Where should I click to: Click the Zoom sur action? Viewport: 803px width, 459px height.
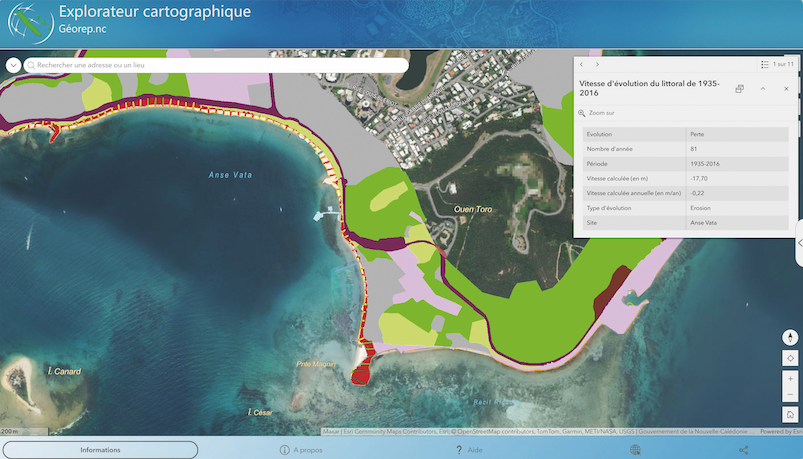(x=597, y=113)
